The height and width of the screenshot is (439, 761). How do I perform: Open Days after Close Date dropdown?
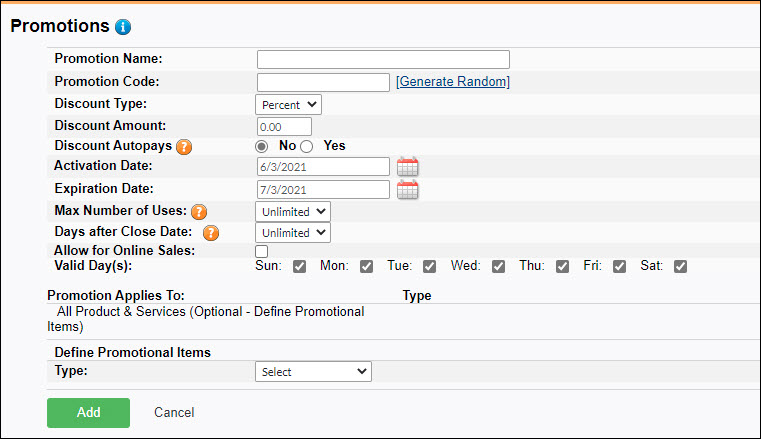pyautogui.click(x=293, y=233)
